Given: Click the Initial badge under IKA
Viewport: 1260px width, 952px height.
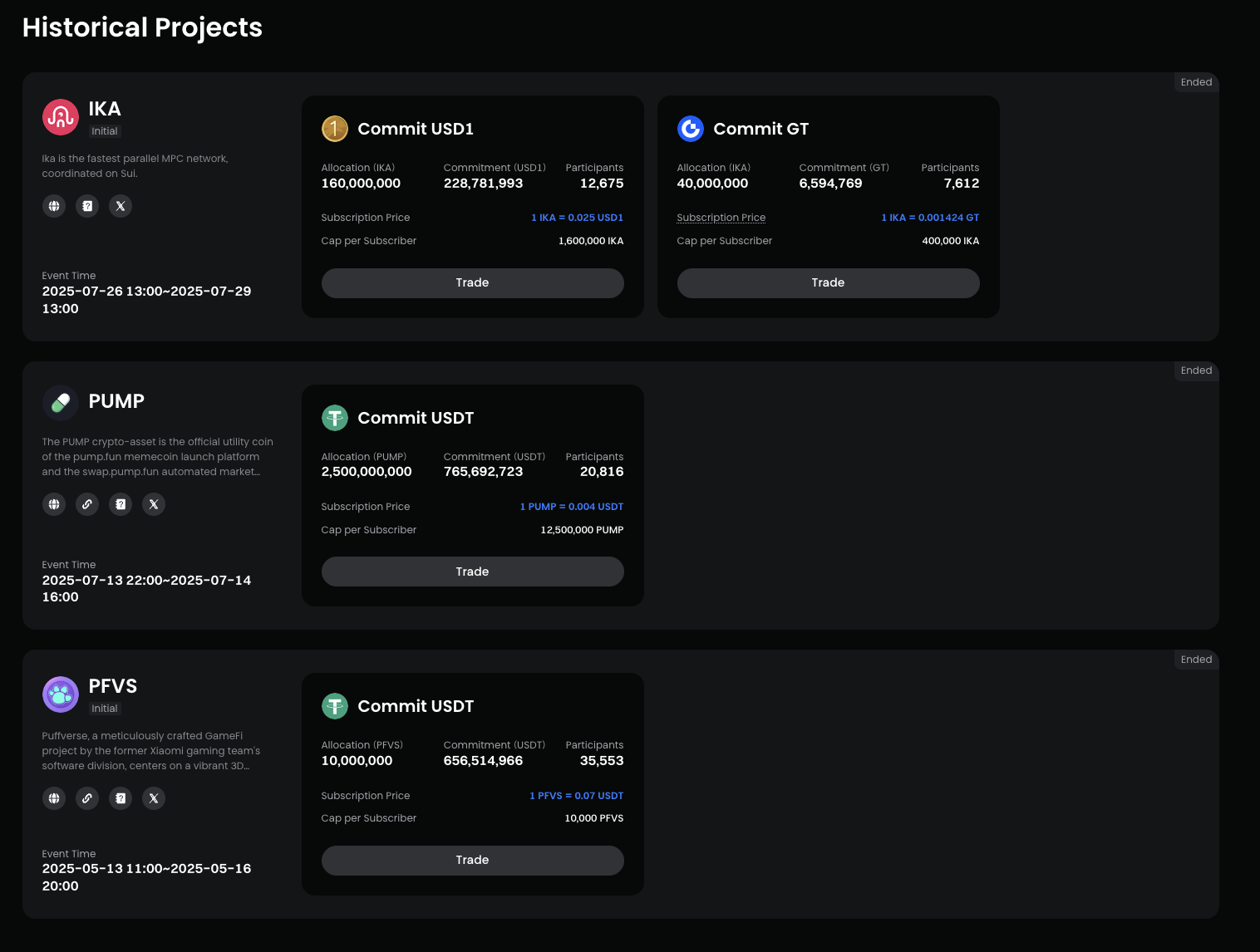Looking at the screenshot, I should (105, 131).
